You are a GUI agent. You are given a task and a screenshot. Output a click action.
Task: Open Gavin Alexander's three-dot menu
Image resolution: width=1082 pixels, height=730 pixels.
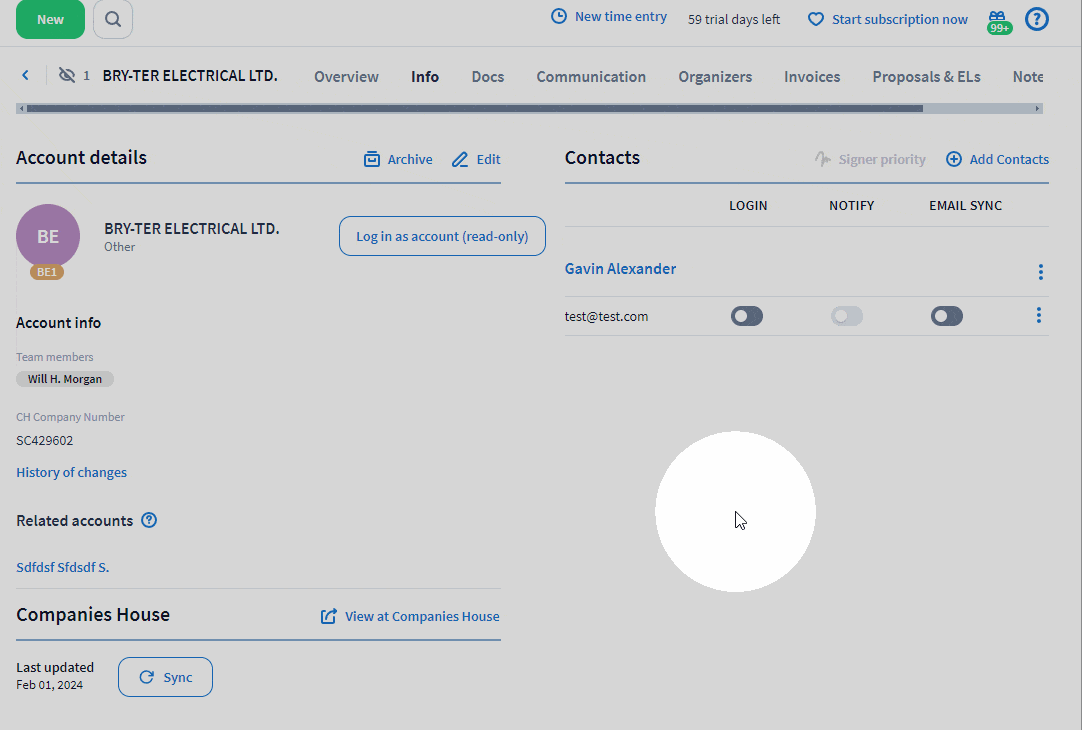coord(1040,272)
